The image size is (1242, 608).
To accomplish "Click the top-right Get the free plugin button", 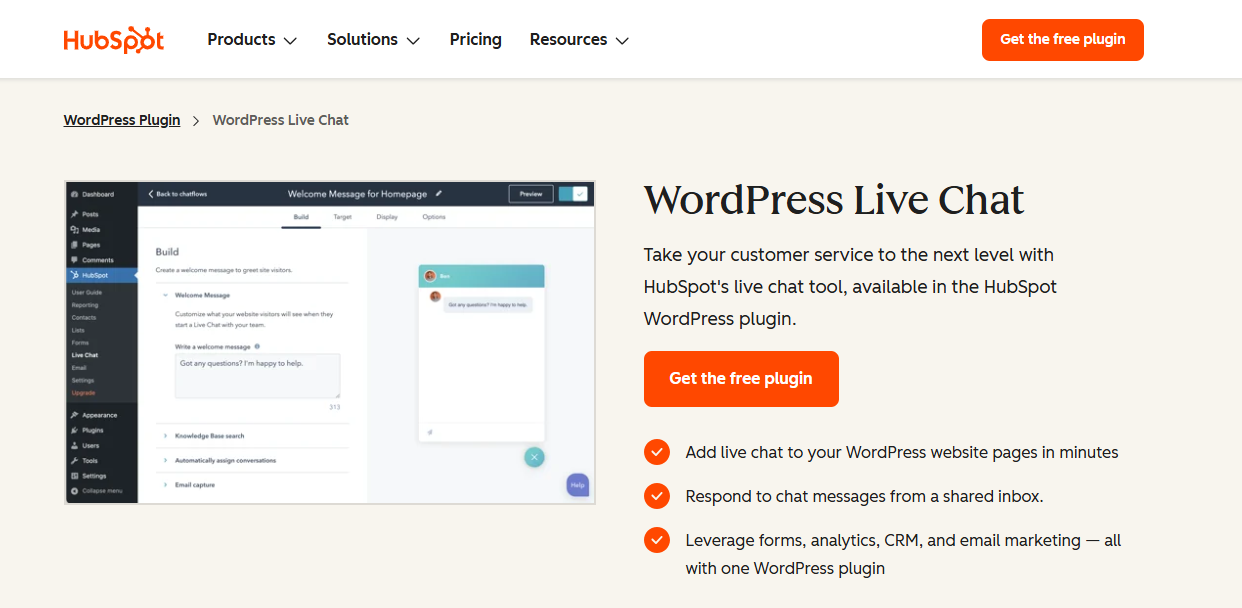I will tap(1062, 39).
